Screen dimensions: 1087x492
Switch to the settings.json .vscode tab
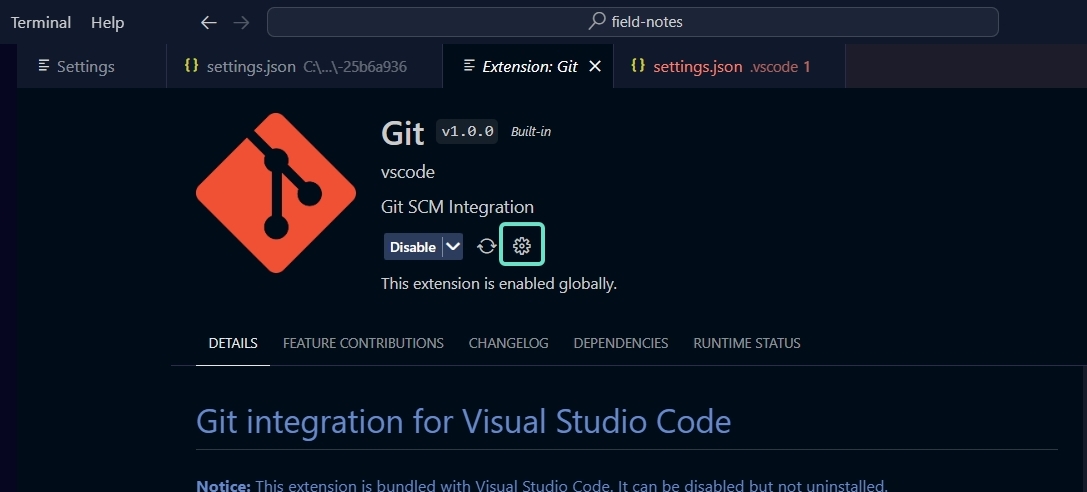(729, 67)
